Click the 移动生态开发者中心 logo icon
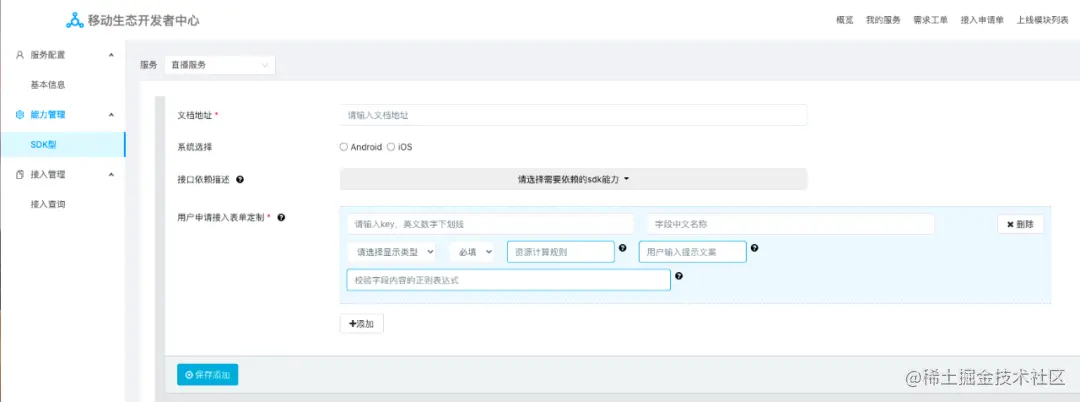 (74, 21)
